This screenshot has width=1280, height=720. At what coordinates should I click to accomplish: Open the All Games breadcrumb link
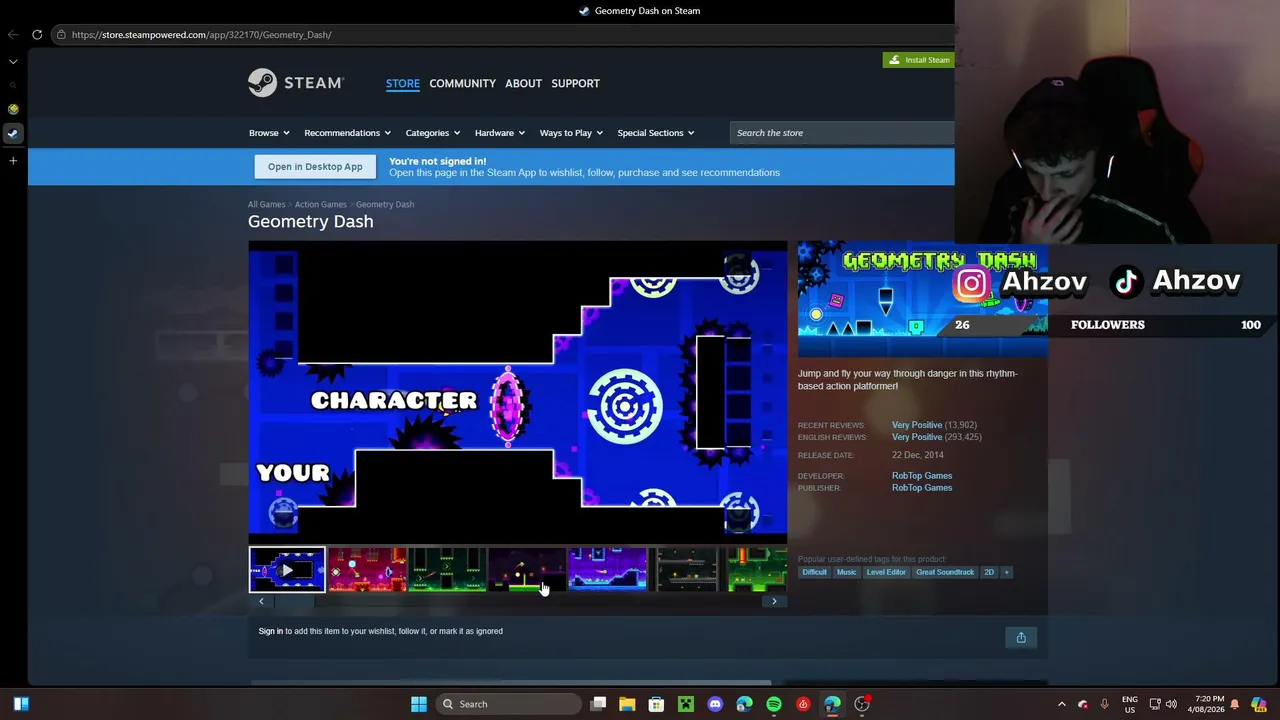tap(266, 204)
